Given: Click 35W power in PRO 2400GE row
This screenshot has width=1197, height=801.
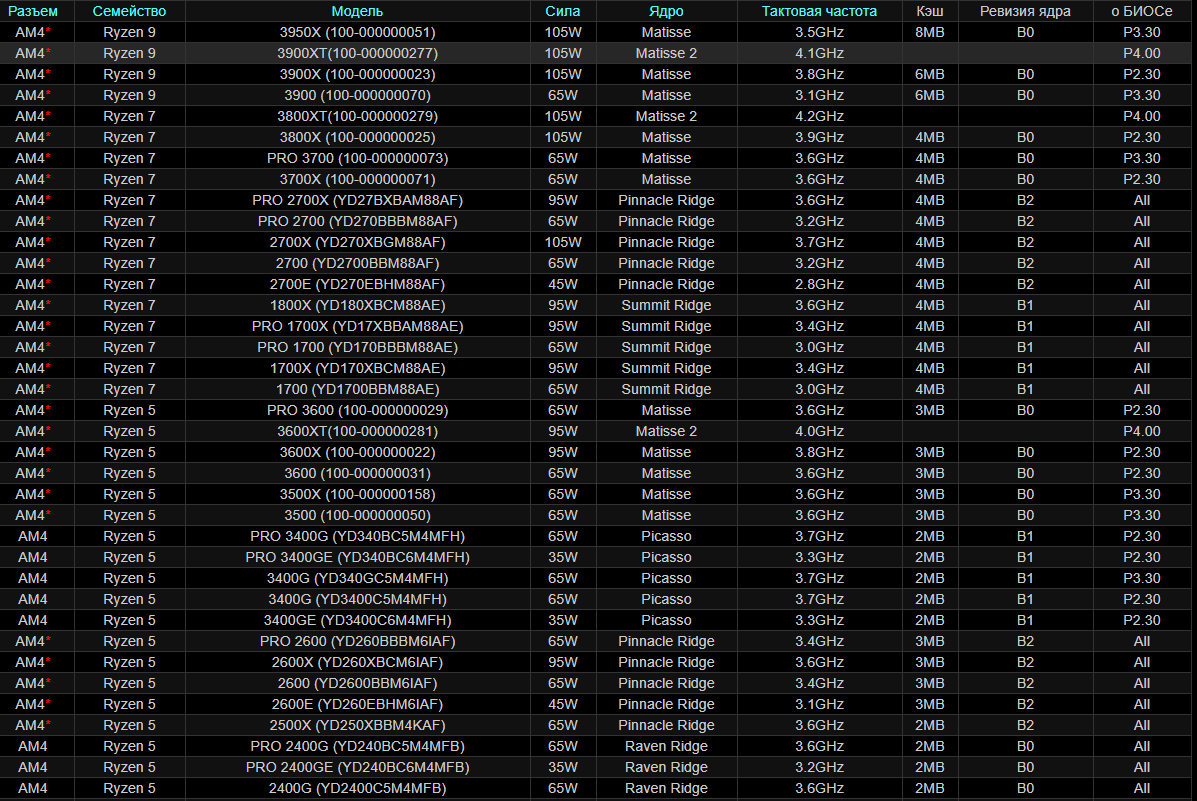Looking at the screenshot, I should 563,767.
